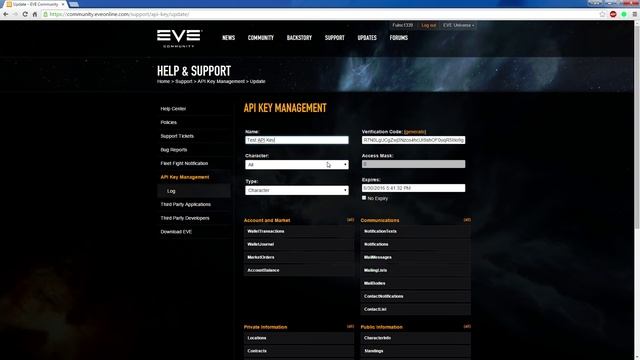This screenshot has width=640, height=360.
Task: Click the EVE Community logo
Action: coord(179,38)
